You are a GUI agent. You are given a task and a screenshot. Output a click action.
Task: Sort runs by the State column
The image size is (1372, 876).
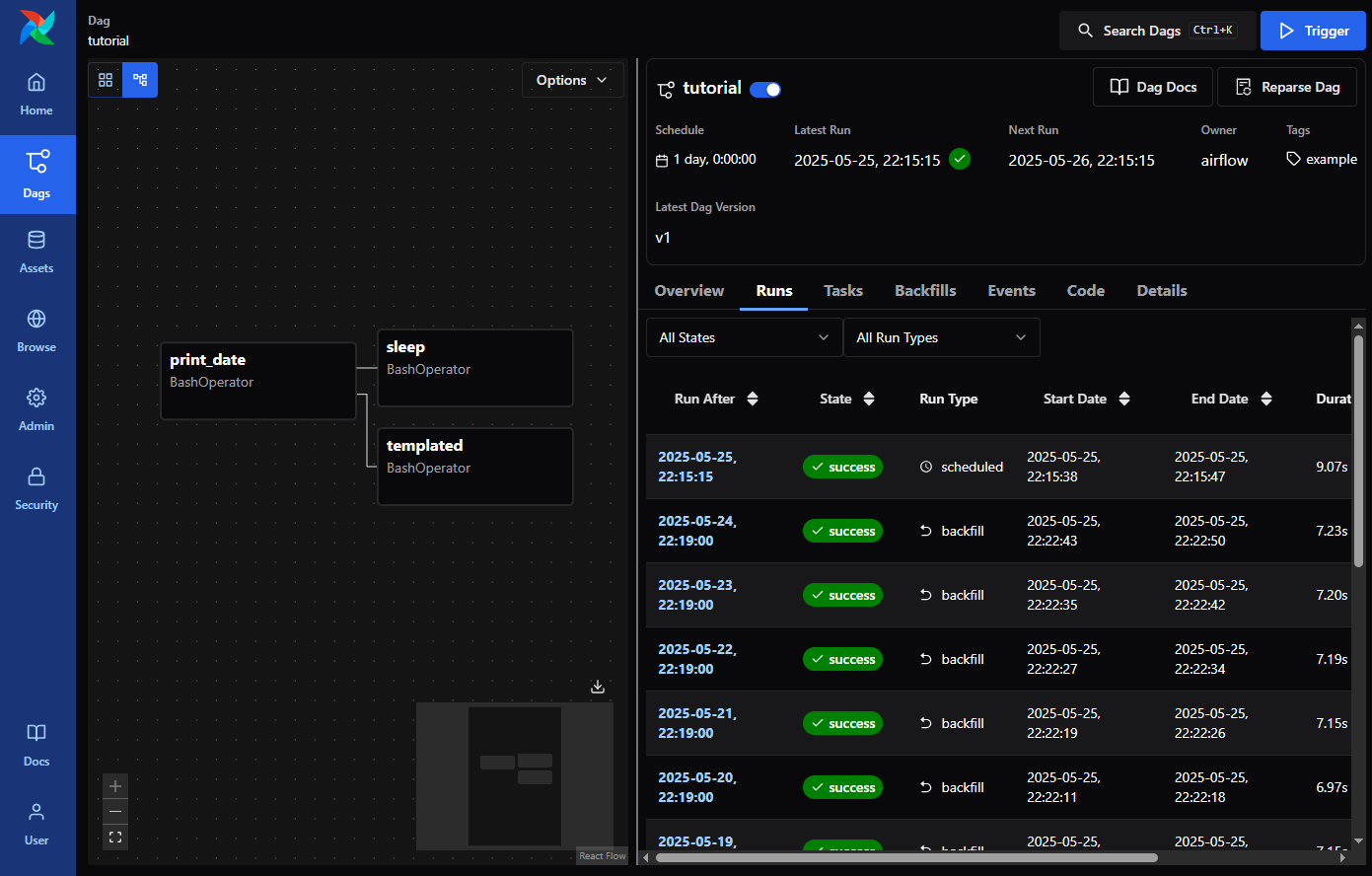847,399
